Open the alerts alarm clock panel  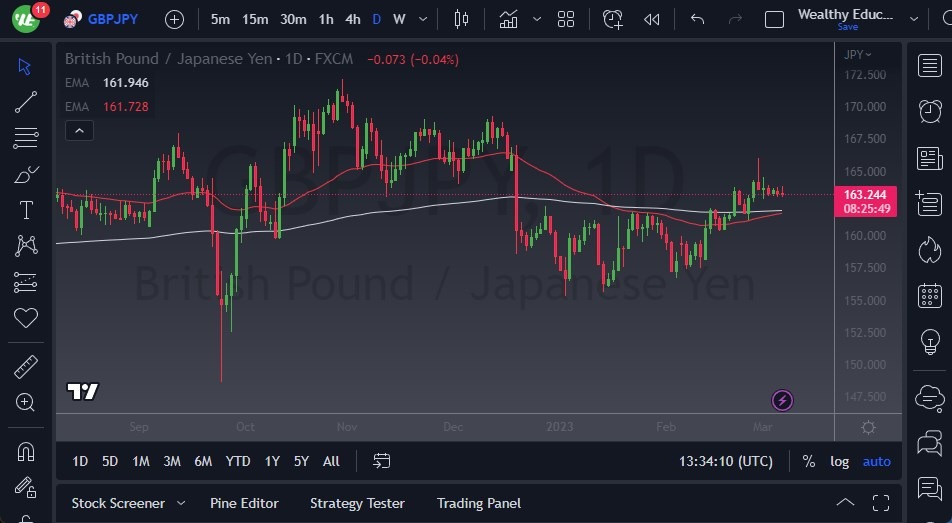point(930,111)
